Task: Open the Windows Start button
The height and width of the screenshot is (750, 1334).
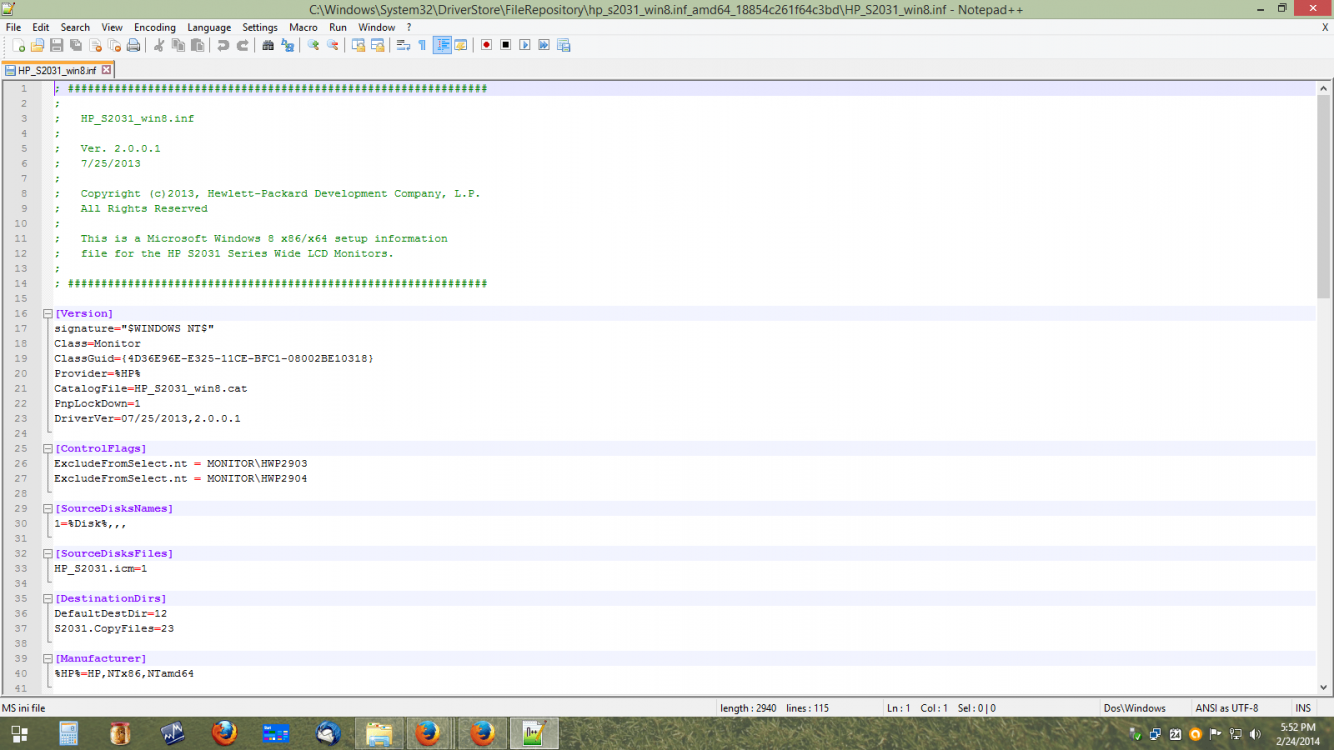Action: click(x=19, y=734)
